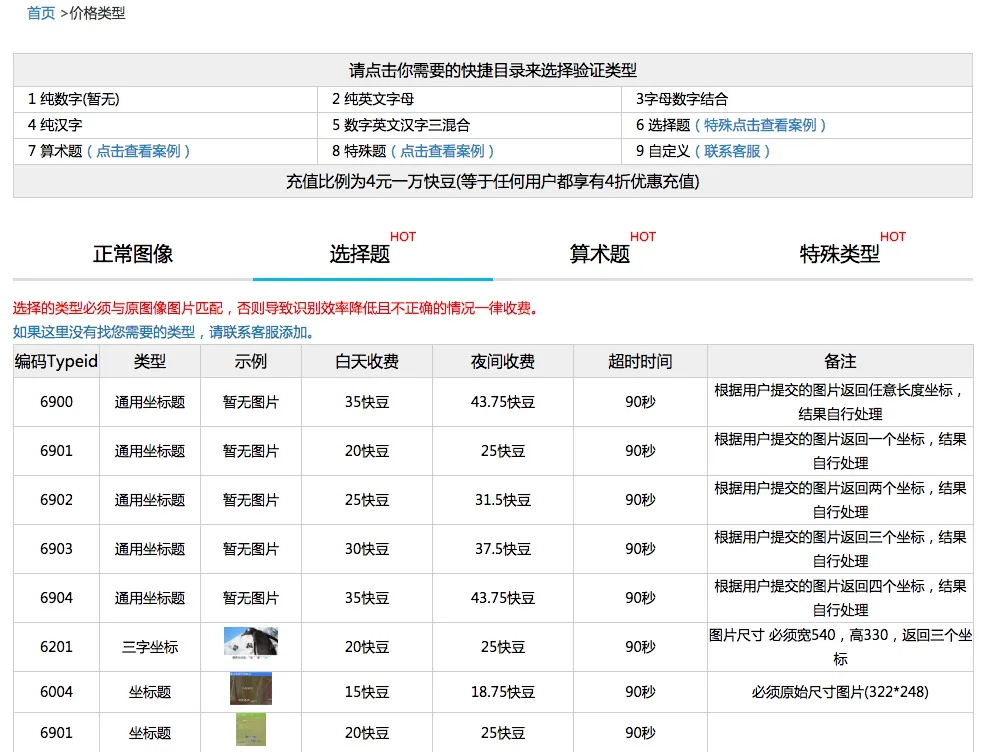
Task: Select the 算术题 tab
Action: (x=600, y=254)
